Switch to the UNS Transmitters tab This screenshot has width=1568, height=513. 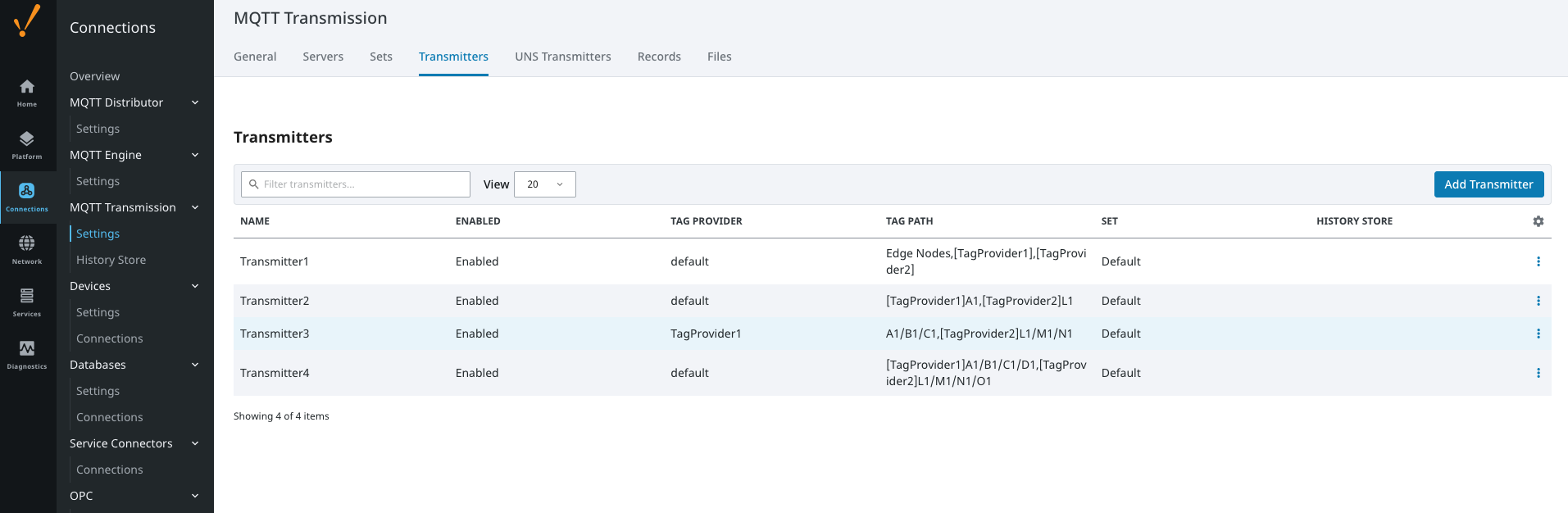click(562, 57)
